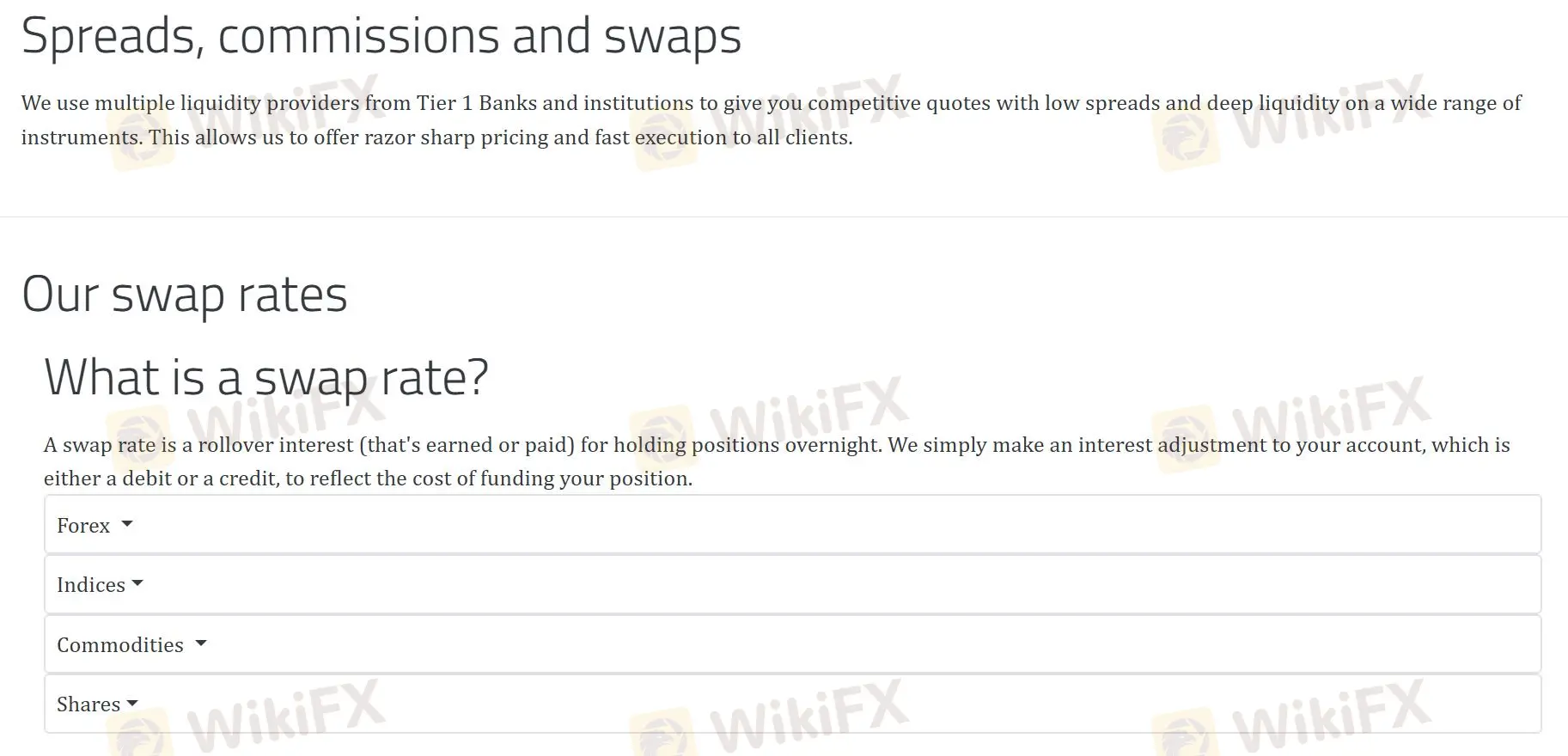Viewport: 1568px width, 756px height.
Task: Click the 'Spreads, commissions and swaps' heading
Action: (381, 36)
